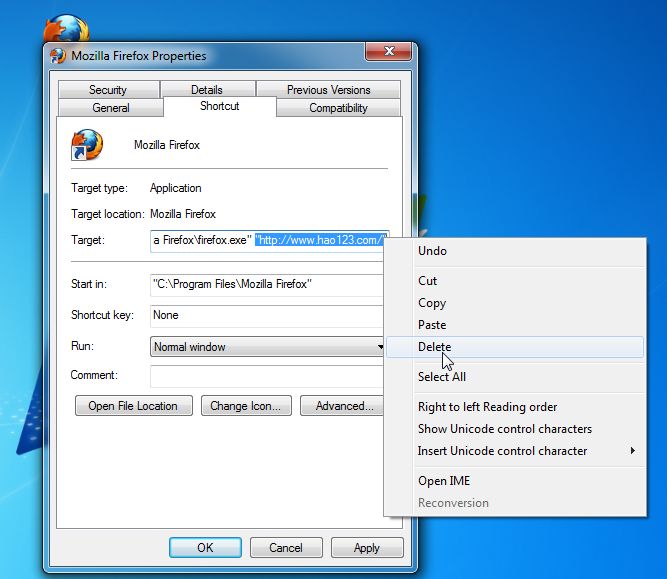Open the Firefox desktop icon behind the dialog

click(67, 28)
